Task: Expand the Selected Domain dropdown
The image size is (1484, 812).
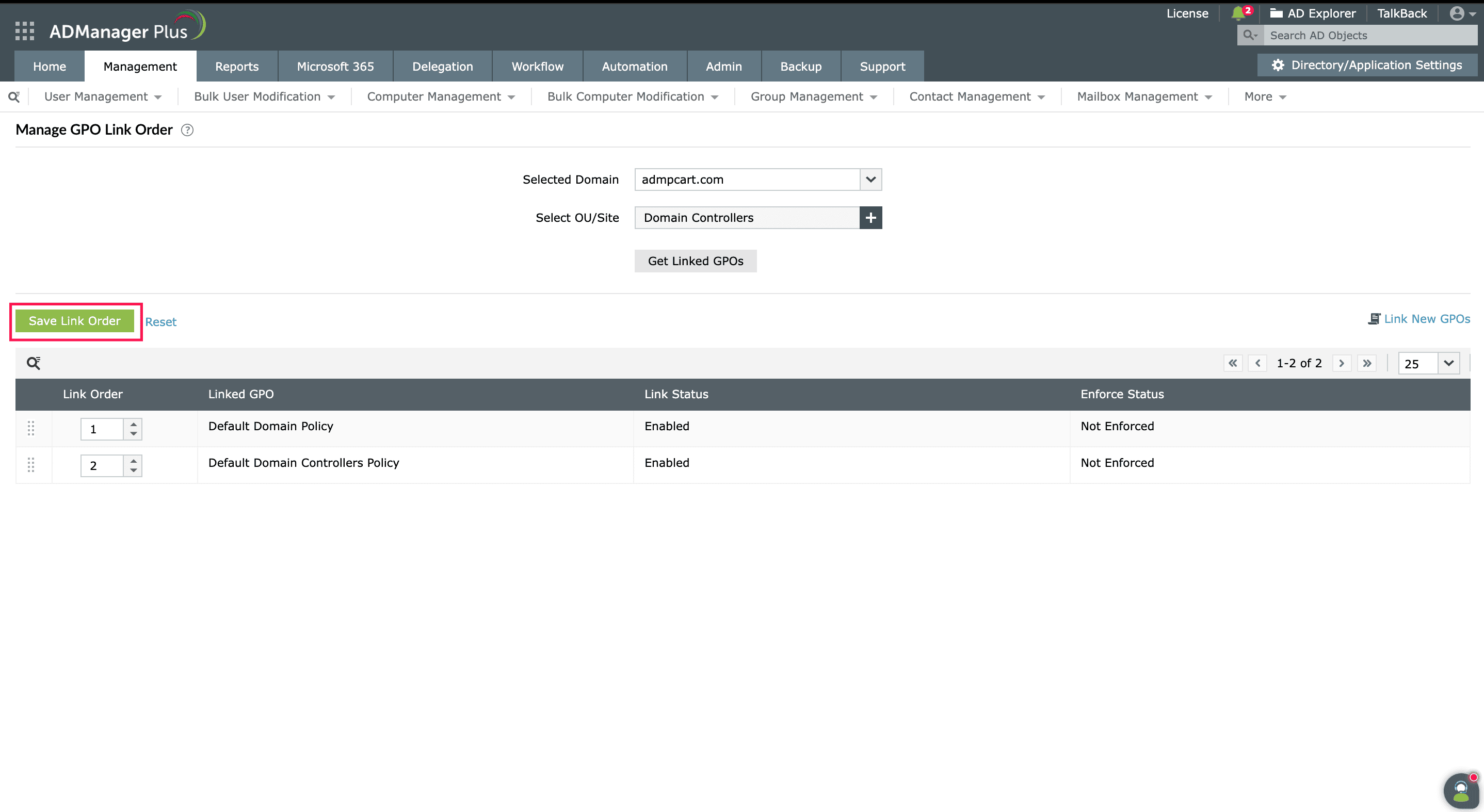Action: pyautogui.click(x=870, y=180)
